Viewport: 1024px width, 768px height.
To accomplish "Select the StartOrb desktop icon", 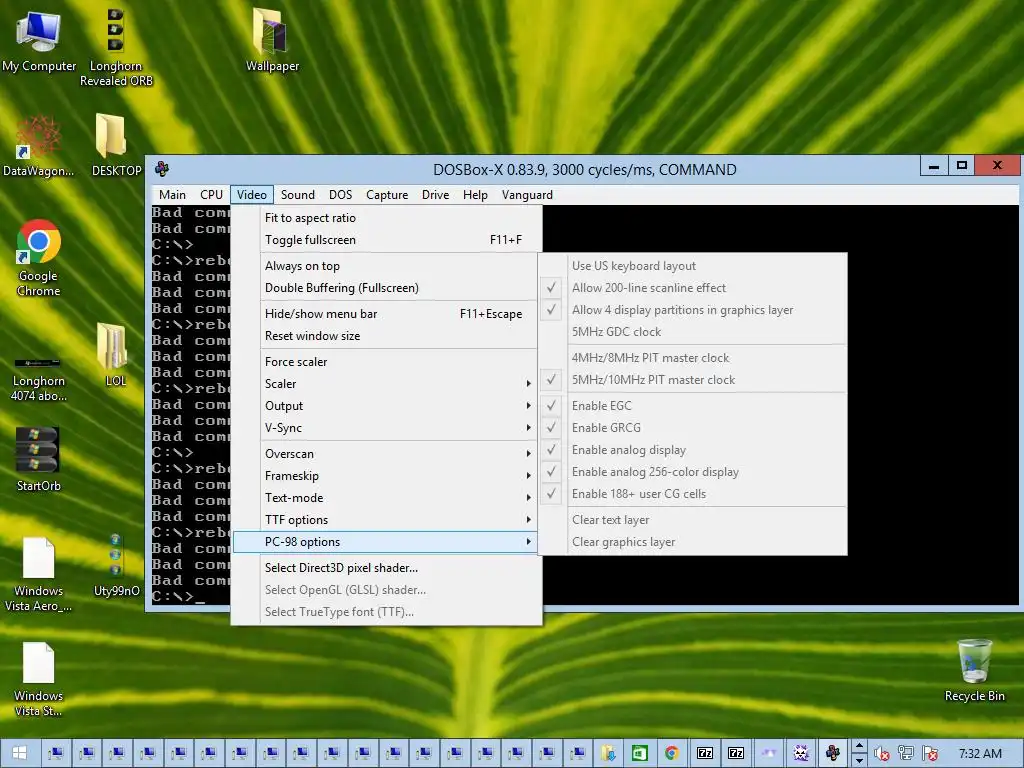I will point(39,459).
